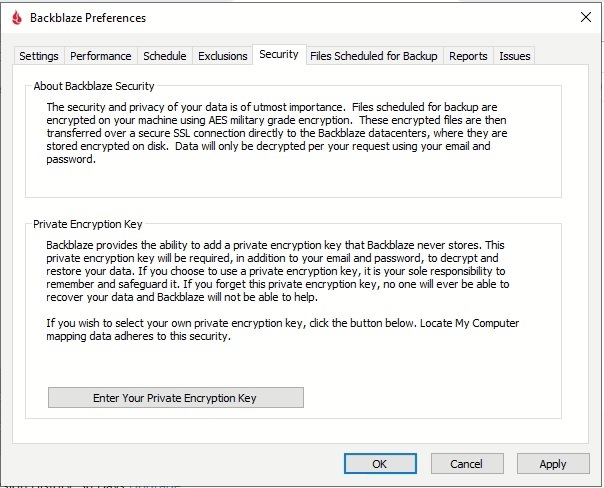The height and width of the screenshot is (488, 604).
Task: Close the Backblaze Preferences window
Action: 586,17
